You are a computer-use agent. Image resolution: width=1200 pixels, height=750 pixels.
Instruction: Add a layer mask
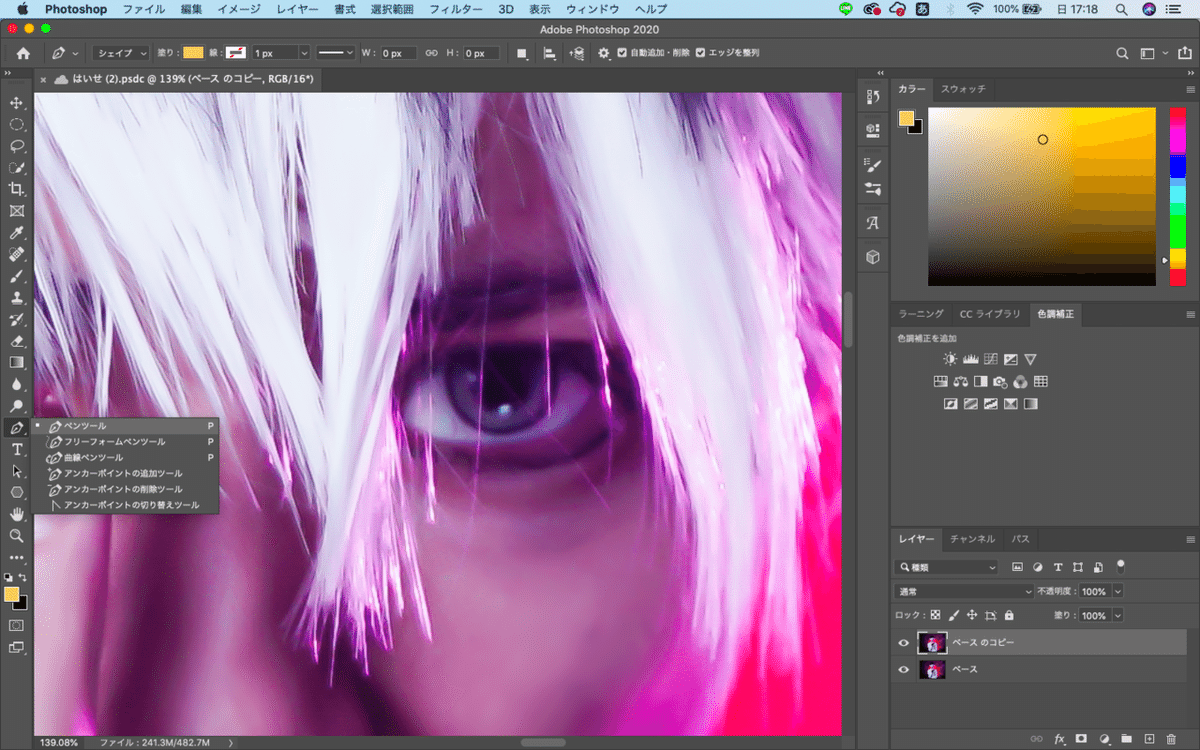[1081, 739]
